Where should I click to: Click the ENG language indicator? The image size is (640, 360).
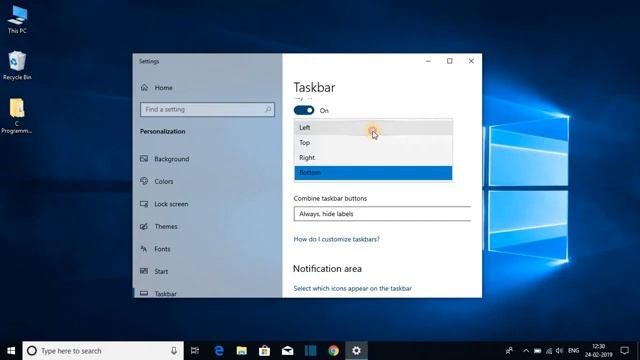tap(573, 351)
